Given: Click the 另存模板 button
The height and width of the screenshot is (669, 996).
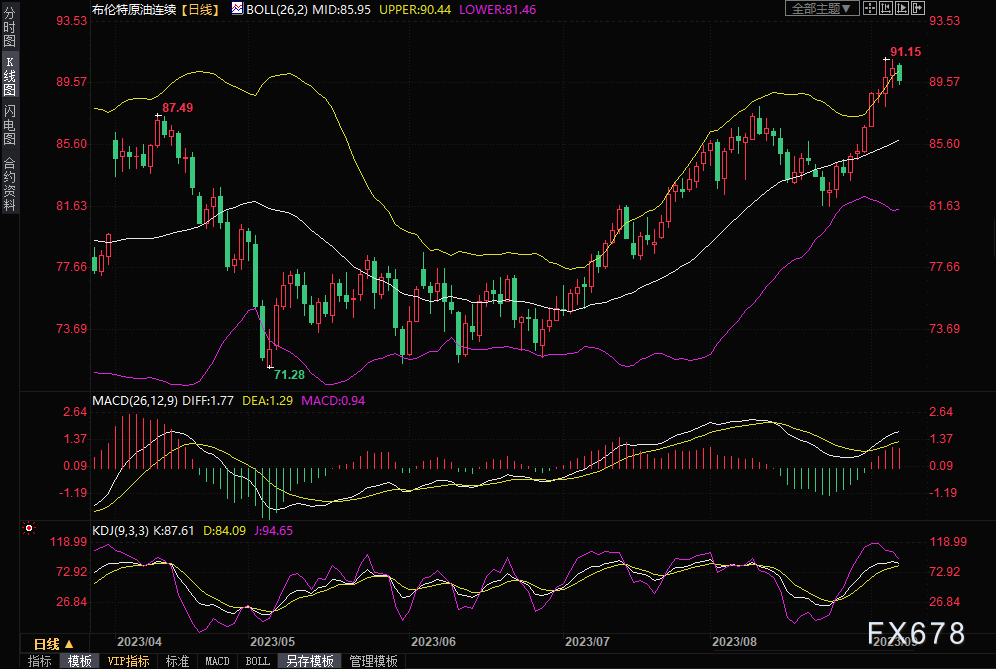Looking at the screenshot, I should (309, 661).
